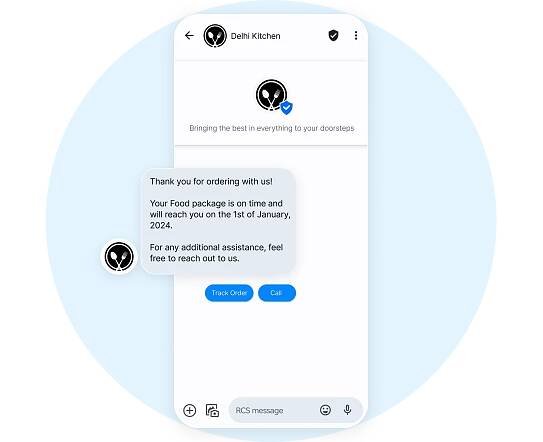Image resolution: width=543 pixels, height=442 pixels.
Task: Go back using the left arrow
Action: click(x=189, y=35)
